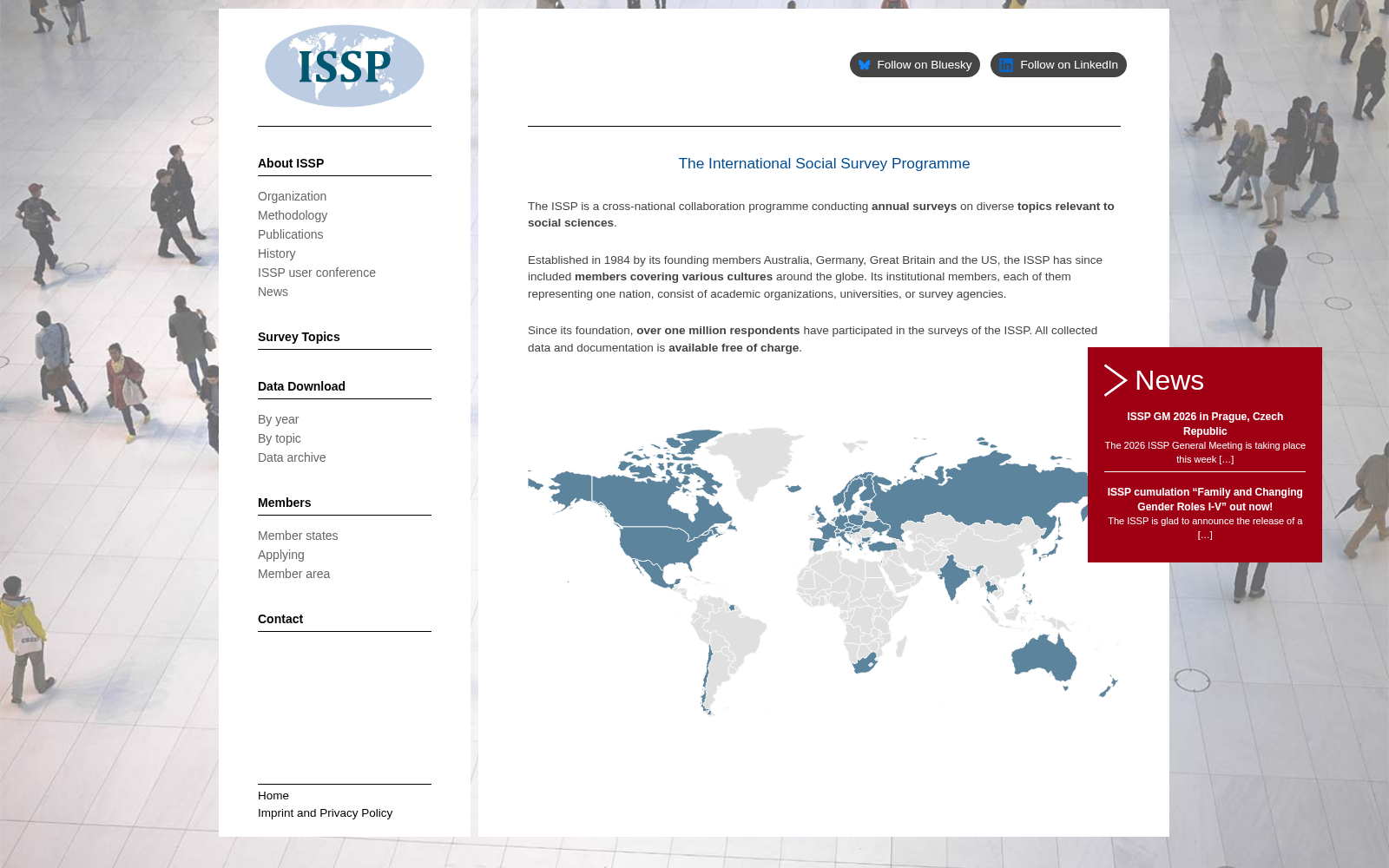The image size is (1389, 868).
Task: View the Member states page
Action: point(298,536)
